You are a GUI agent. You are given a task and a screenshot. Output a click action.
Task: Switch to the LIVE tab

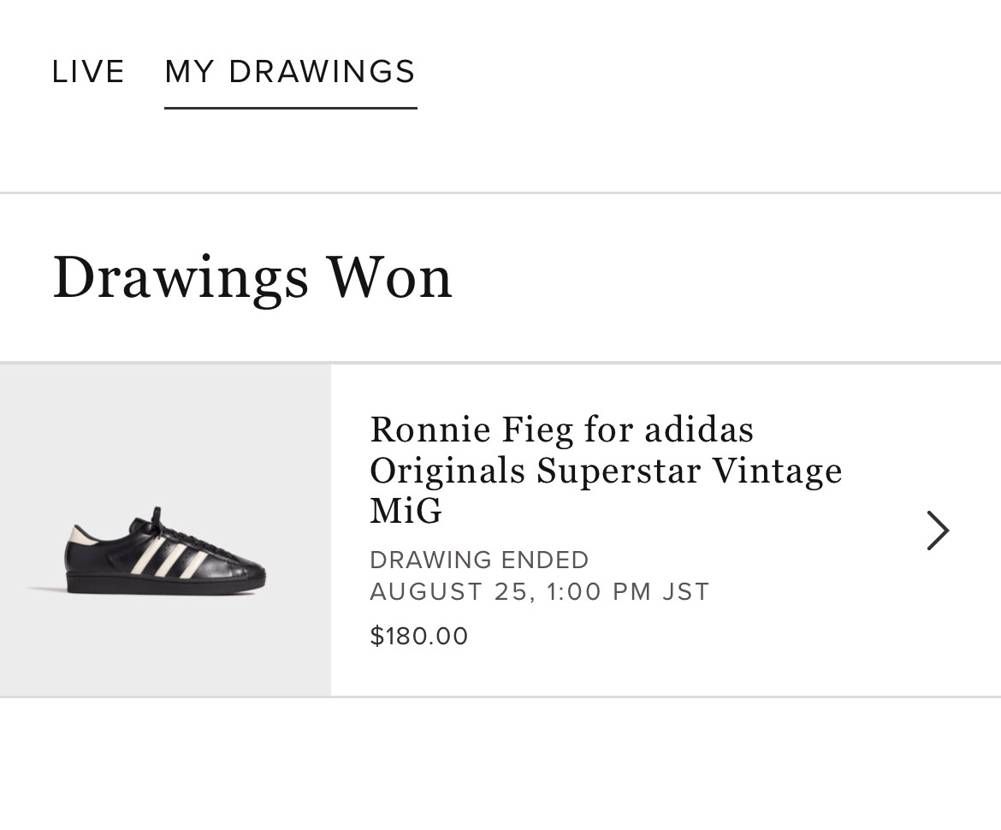88,72
